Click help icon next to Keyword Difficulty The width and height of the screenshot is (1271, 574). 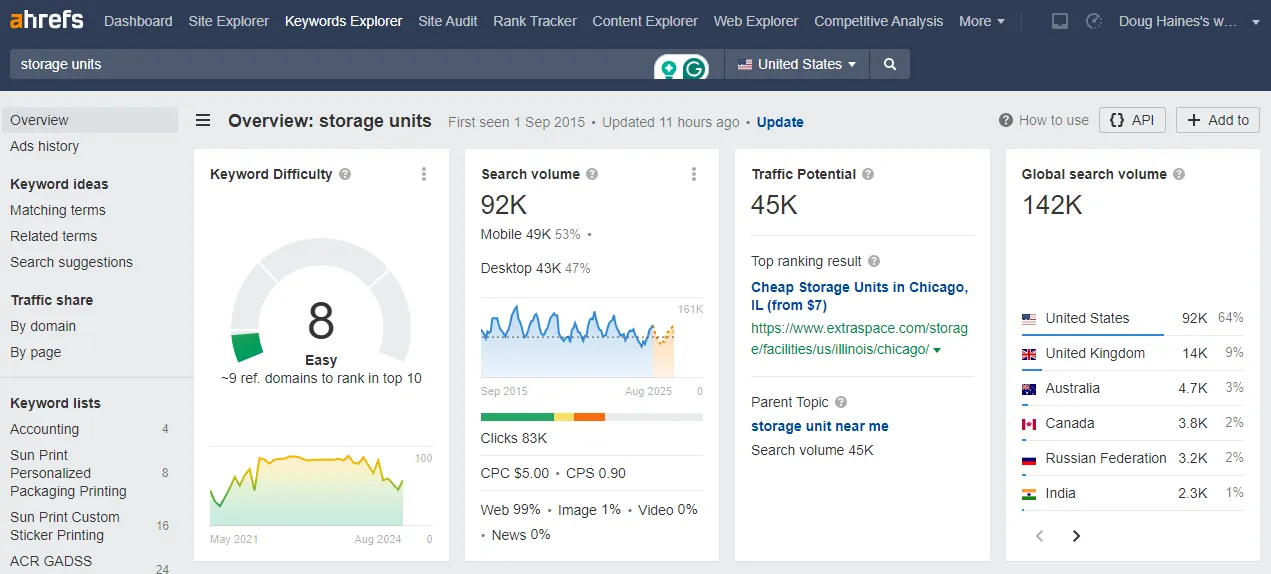coord(345,174)
